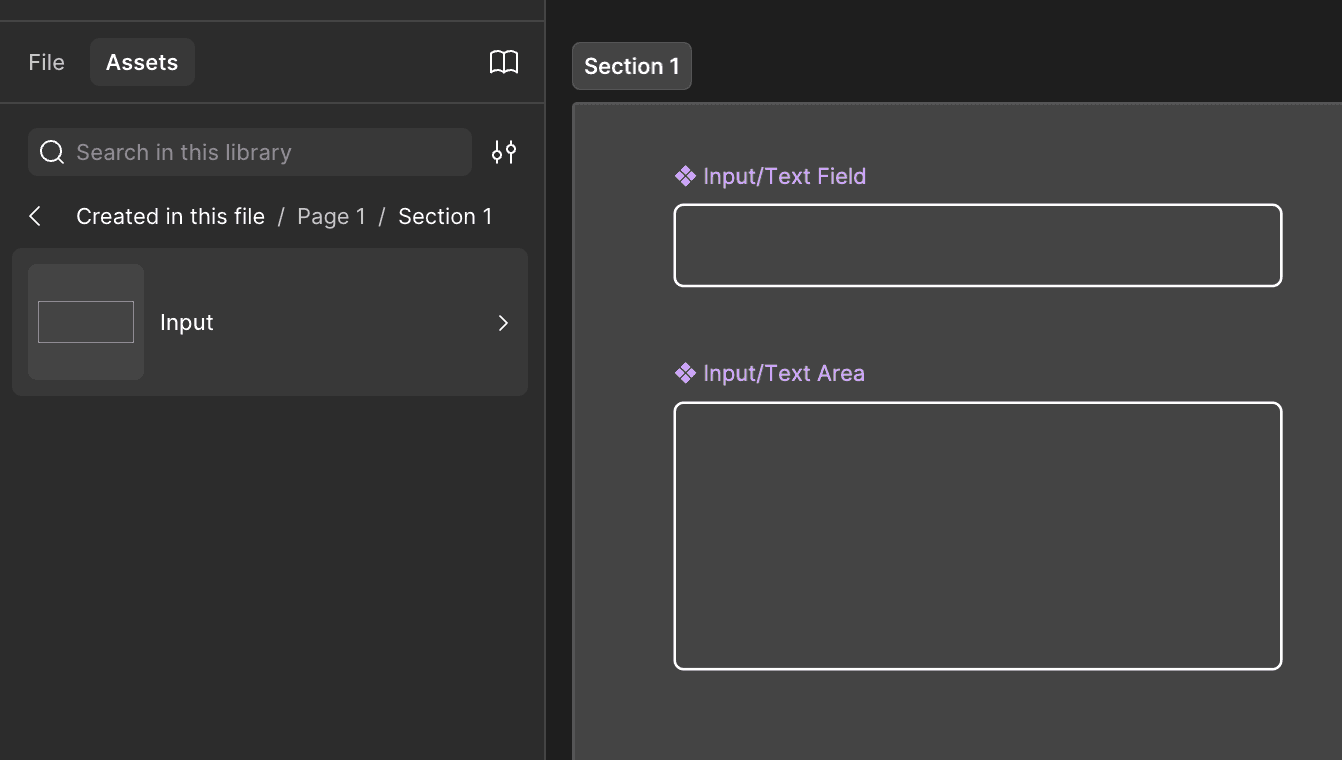Click the purple component icon beside Input/Text Field
This screenshot has height=760, width=1342.
(x=685, y=175)
